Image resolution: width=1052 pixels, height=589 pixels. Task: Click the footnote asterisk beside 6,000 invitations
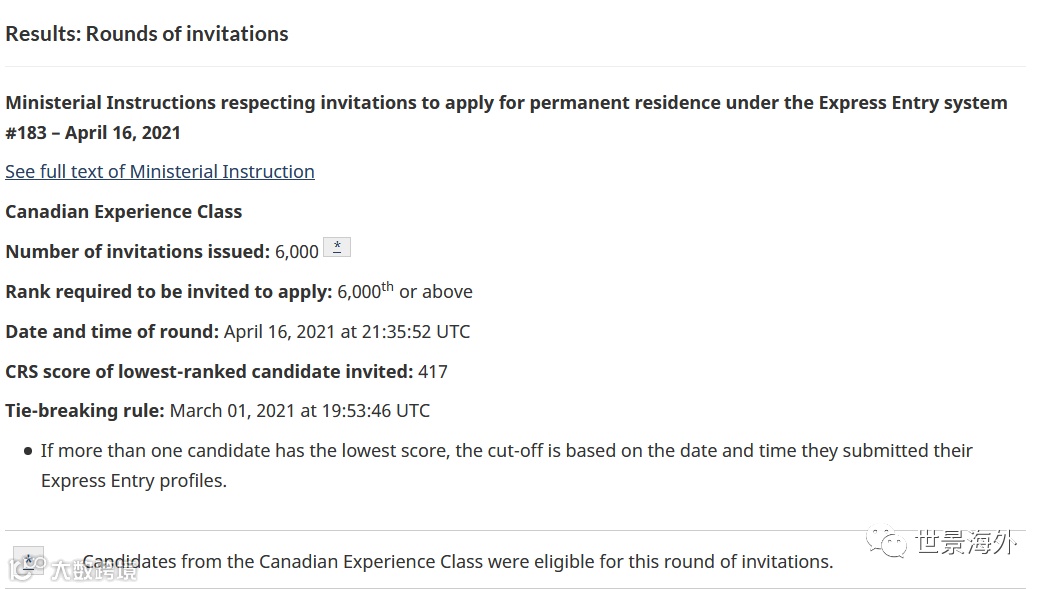[x=337, y=247]
